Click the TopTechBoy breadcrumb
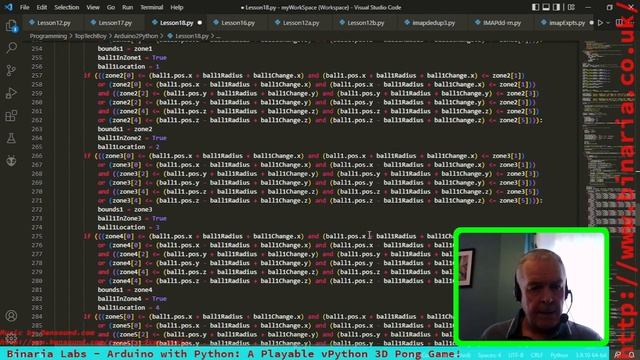The image size is (640, 360). 90,36
